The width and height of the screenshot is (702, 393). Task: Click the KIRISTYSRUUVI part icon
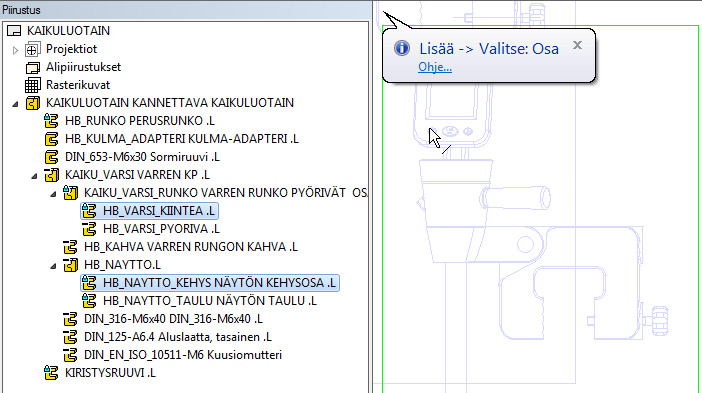51,373
